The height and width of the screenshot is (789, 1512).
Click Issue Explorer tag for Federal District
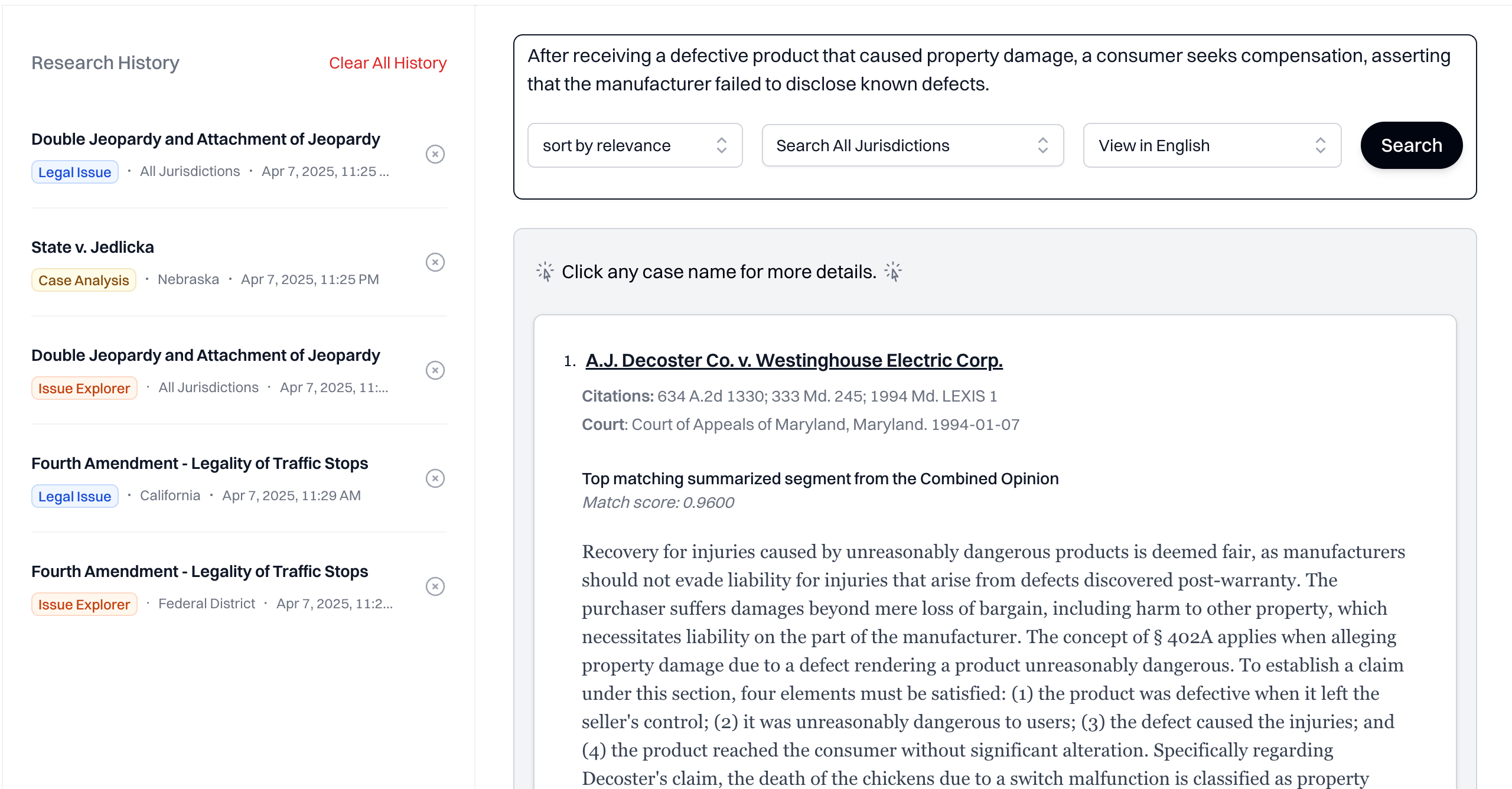84,604
